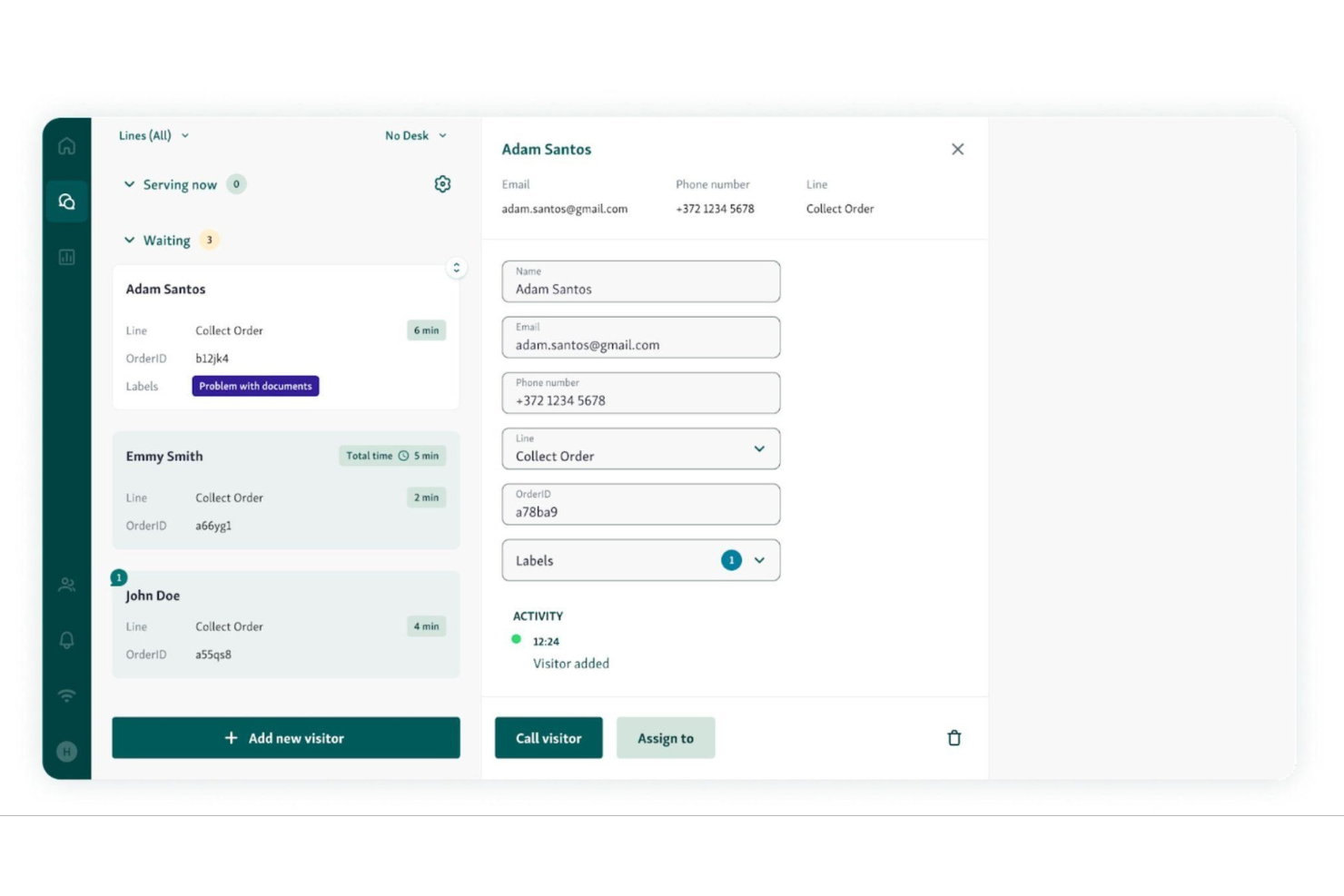This screenshot has width=1344, height=896.
Task: Select the Problem with documents label
Action: [255, 386]
